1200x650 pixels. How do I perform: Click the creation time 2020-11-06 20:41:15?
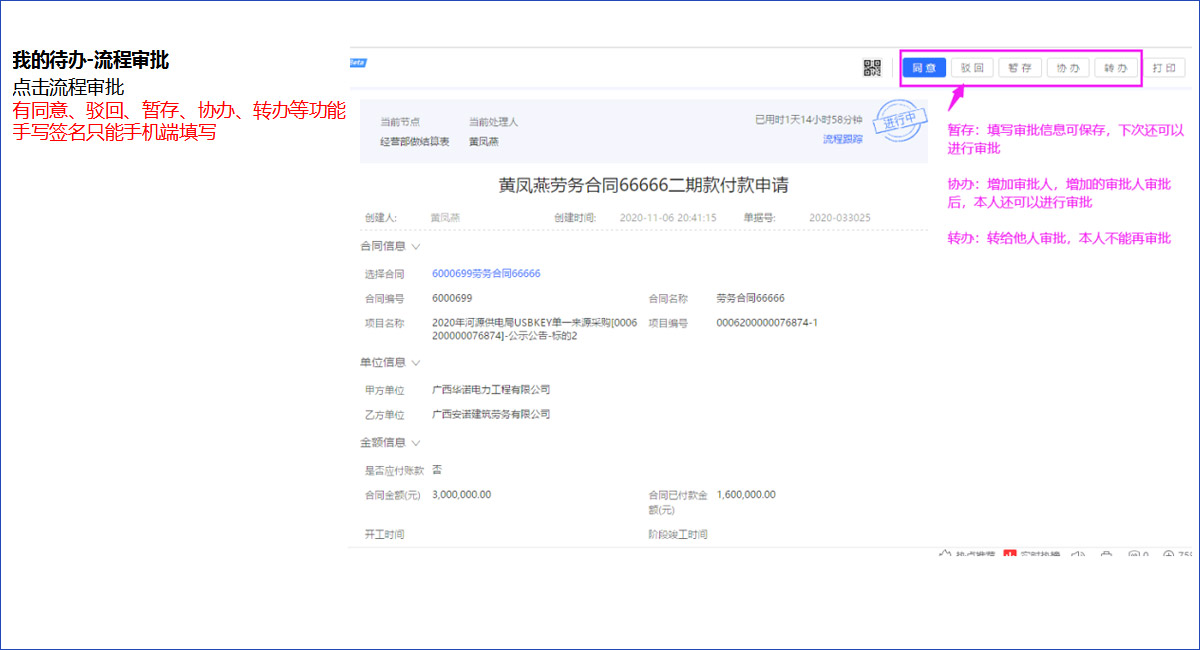668,217
